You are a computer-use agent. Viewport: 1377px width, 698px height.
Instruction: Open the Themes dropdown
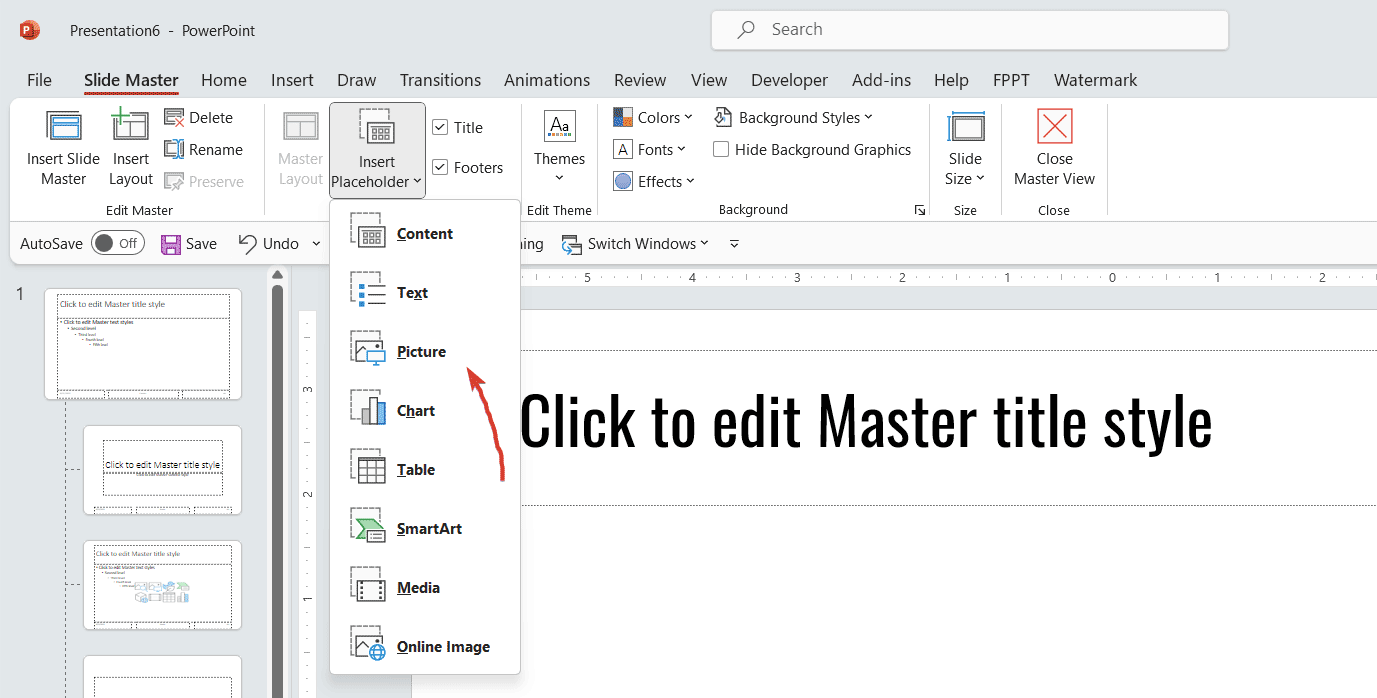click(559, 148)
